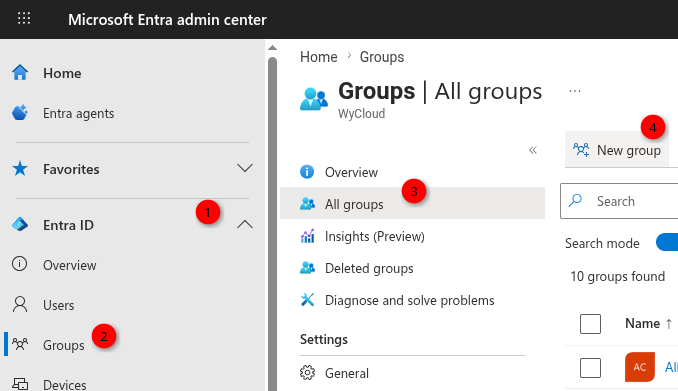Sort by the Name column arrow
Image resolution: width=678 pixels, height=391 pixels.
pos(668,323)
